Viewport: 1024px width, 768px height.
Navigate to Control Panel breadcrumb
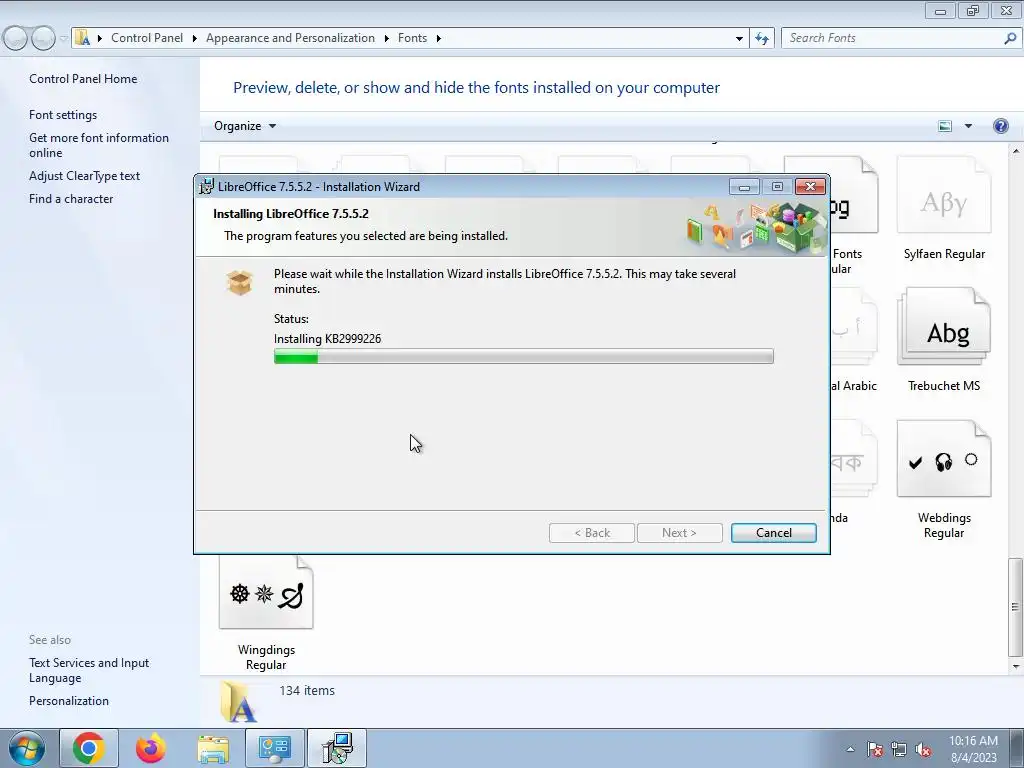point(147,38)
